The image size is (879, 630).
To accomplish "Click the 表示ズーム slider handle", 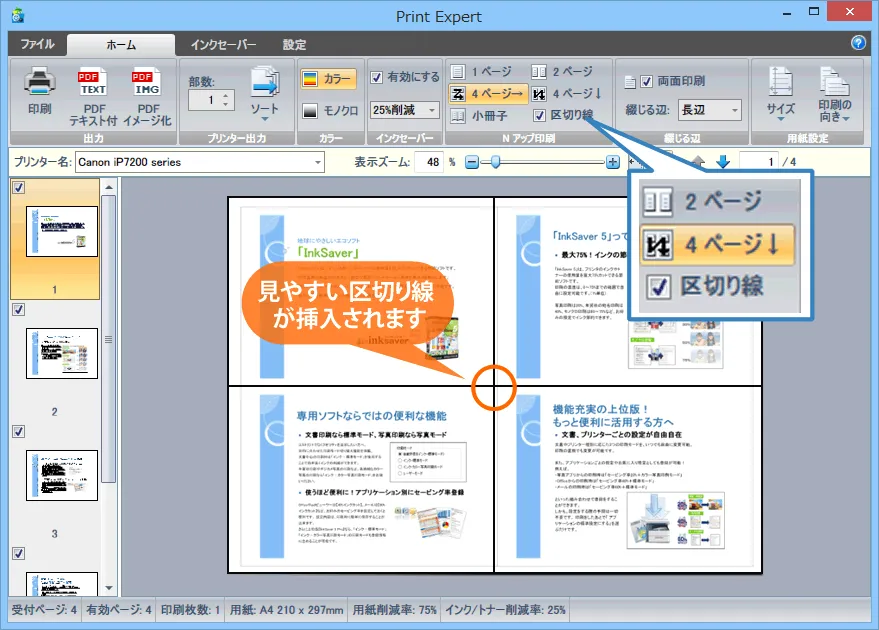I will tap(495, 163).
